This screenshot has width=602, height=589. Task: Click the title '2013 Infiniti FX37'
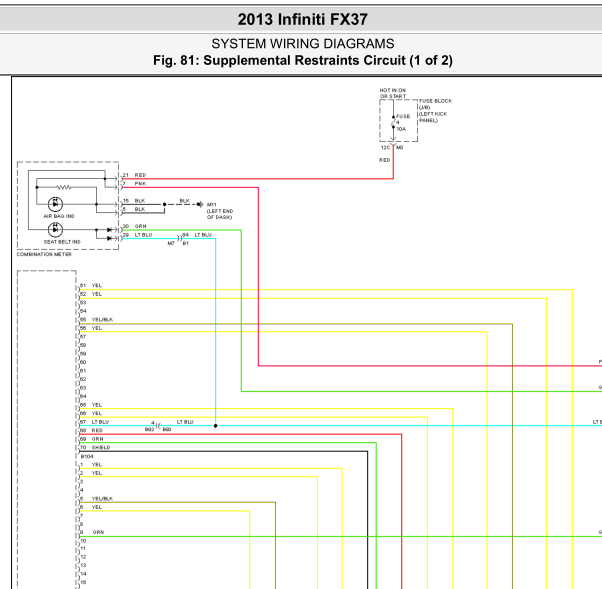(303, 19)
